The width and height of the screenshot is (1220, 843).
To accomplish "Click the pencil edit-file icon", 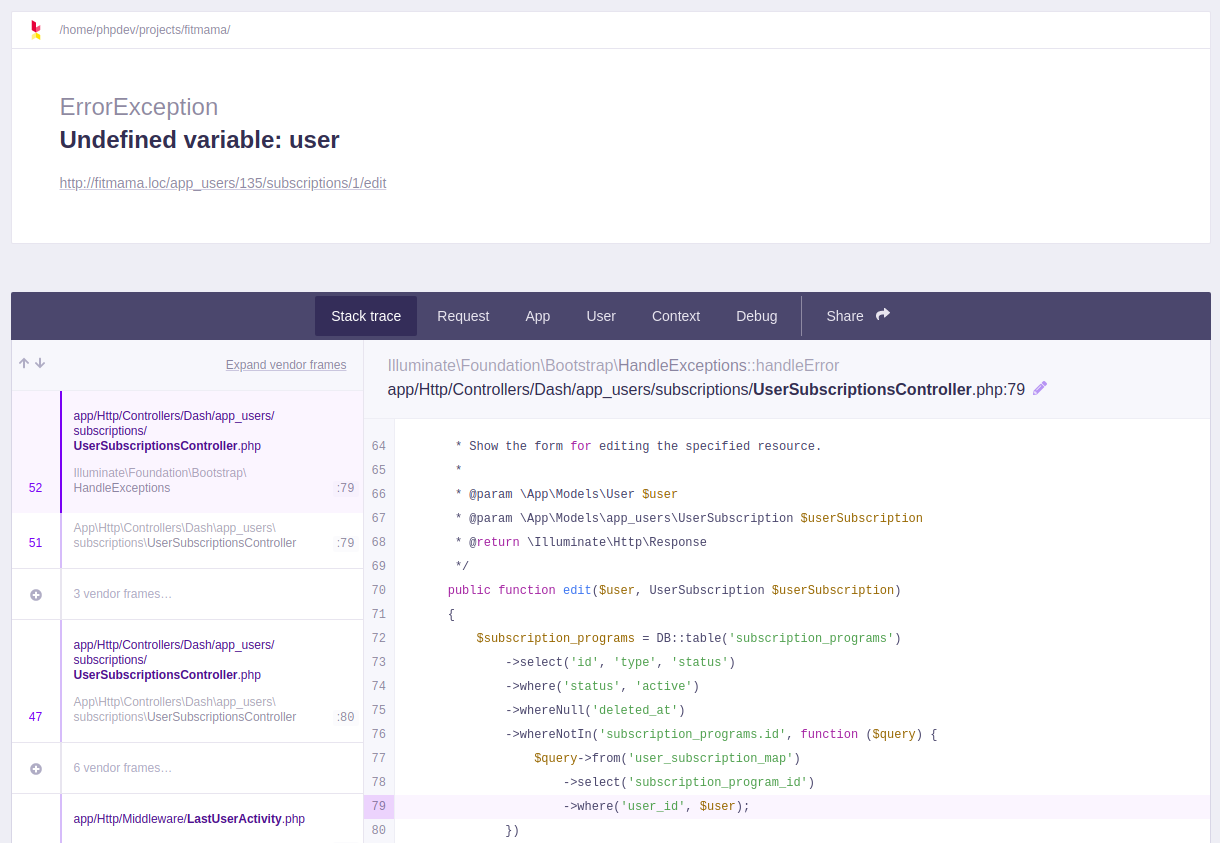I will (1040, 388).
